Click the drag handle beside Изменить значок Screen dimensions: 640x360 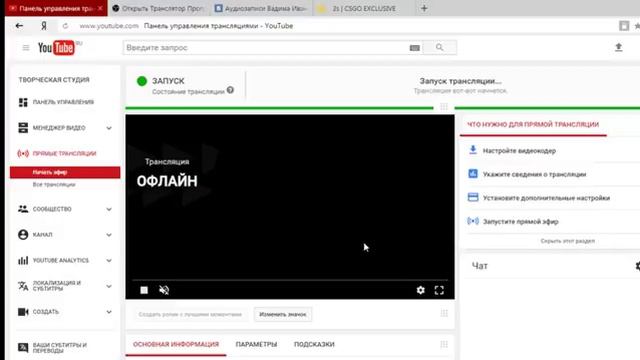pos(444,313)
